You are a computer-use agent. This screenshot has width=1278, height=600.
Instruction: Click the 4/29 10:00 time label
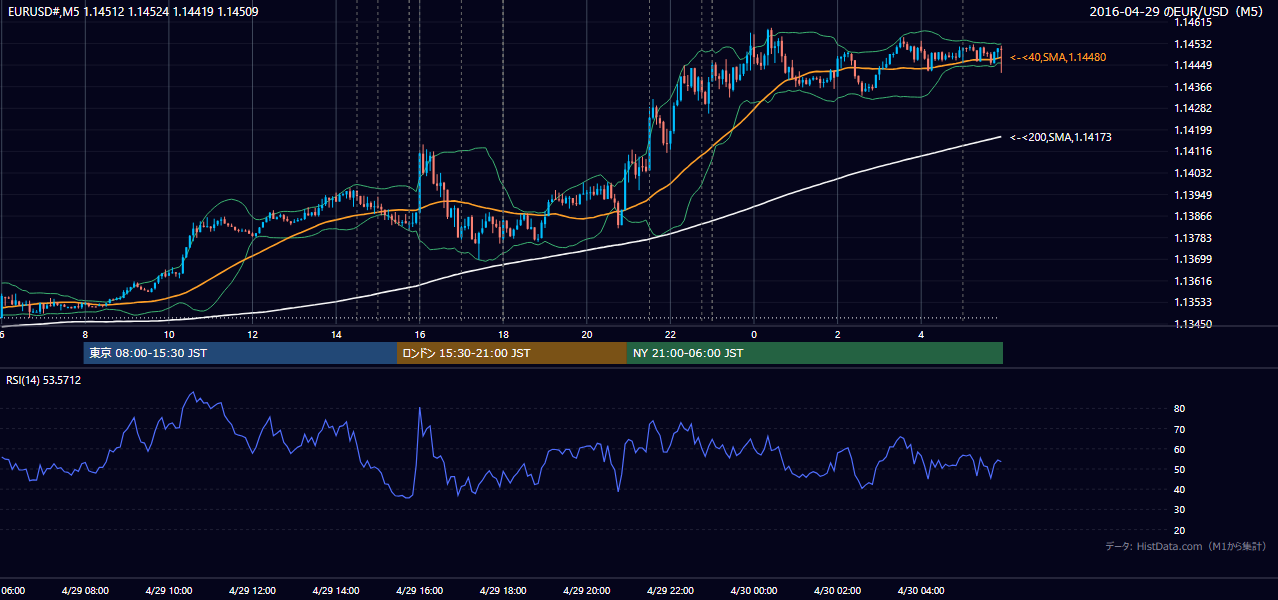click(x=169, y=591)
